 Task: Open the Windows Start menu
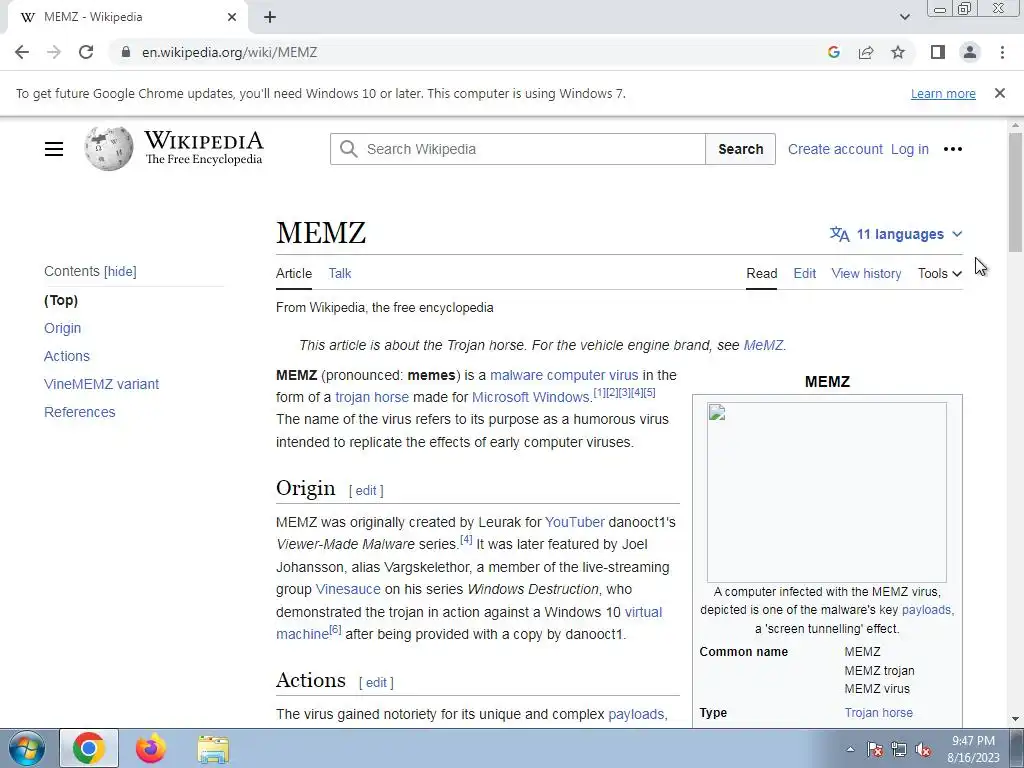pyautogui.click(x=27, y=748)
